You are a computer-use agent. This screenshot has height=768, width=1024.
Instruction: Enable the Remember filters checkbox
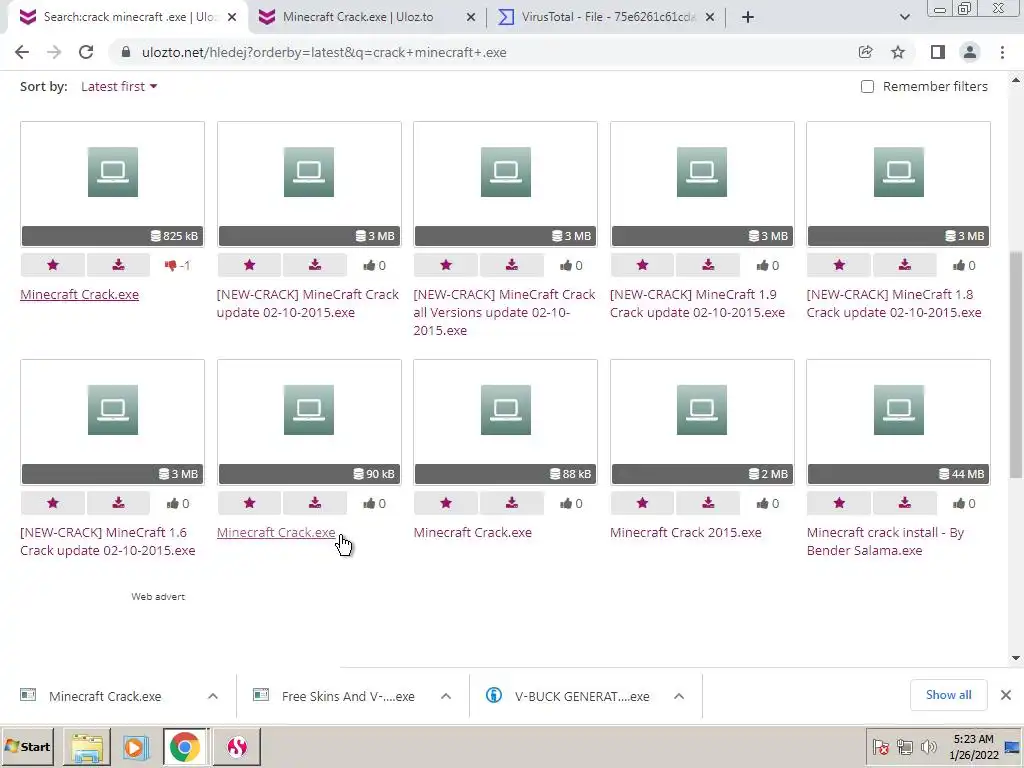867,87
